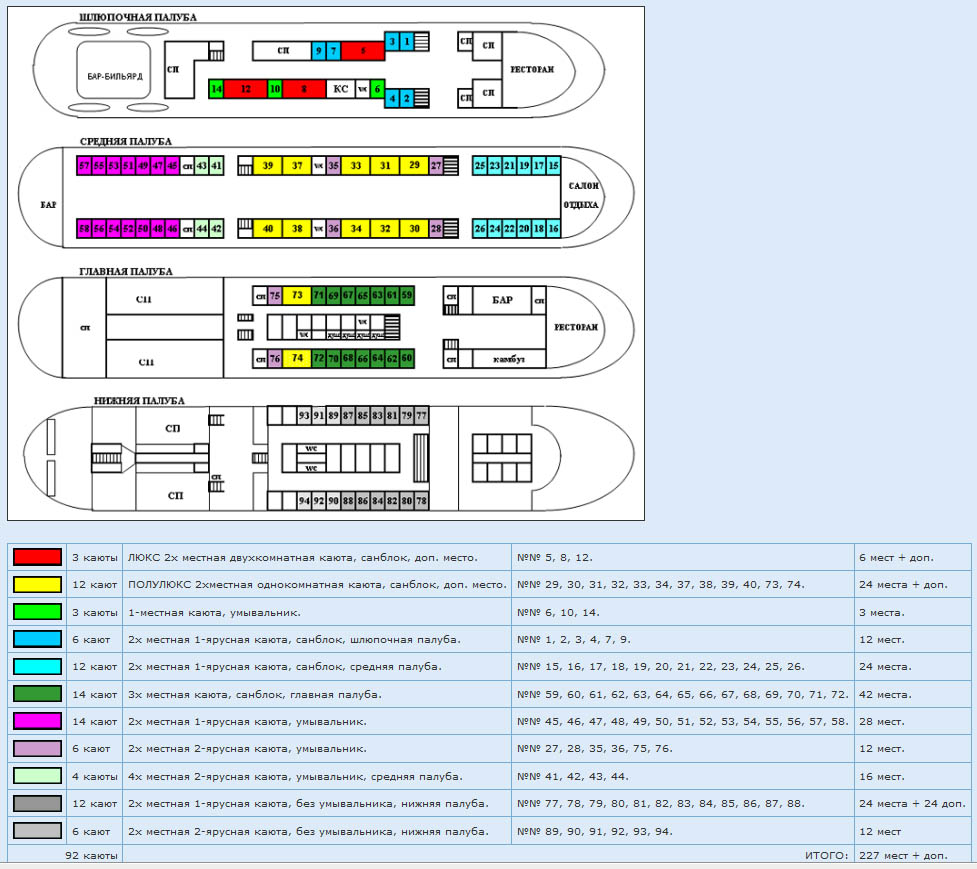
Task: Select blue cabin 3 on boat deck
Action: [x=392, y=42]
